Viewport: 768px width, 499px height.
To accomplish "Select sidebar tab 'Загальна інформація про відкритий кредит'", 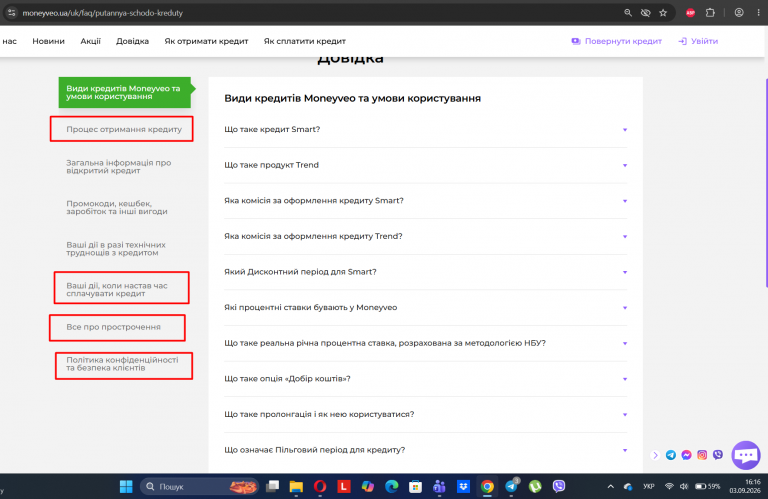I will pos(119,166).
